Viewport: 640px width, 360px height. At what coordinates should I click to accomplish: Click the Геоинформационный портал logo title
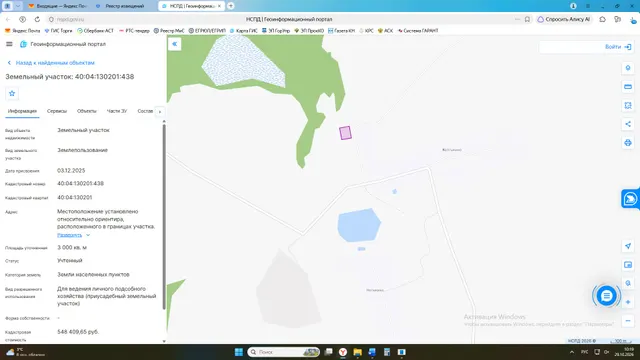[x=63, y=44]
